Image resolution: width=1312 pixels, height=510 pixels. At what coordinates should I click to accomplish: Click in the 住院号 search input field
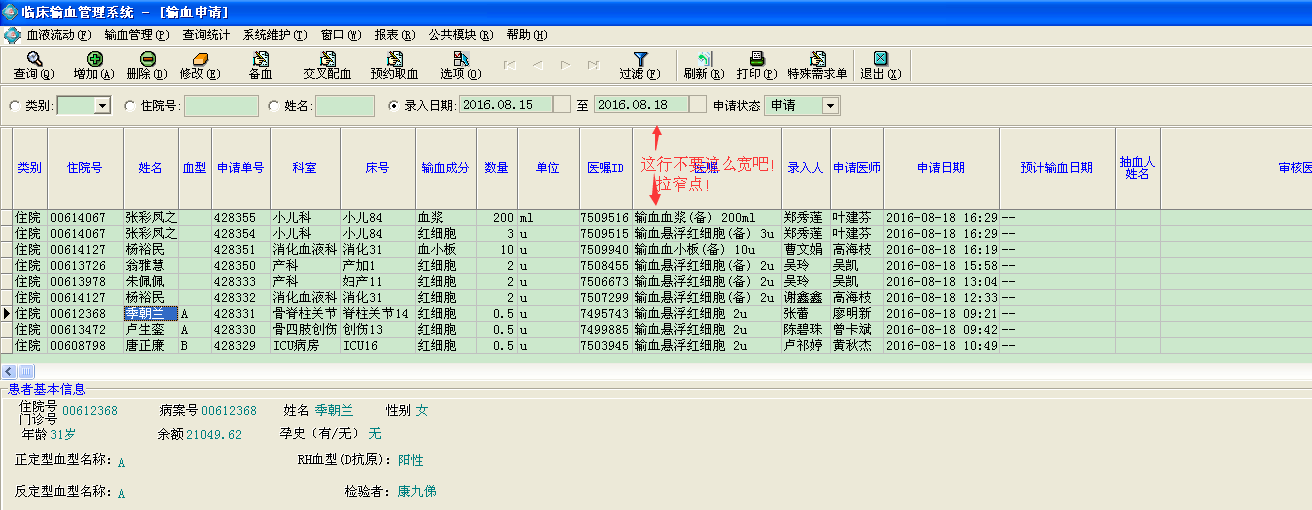221,105
